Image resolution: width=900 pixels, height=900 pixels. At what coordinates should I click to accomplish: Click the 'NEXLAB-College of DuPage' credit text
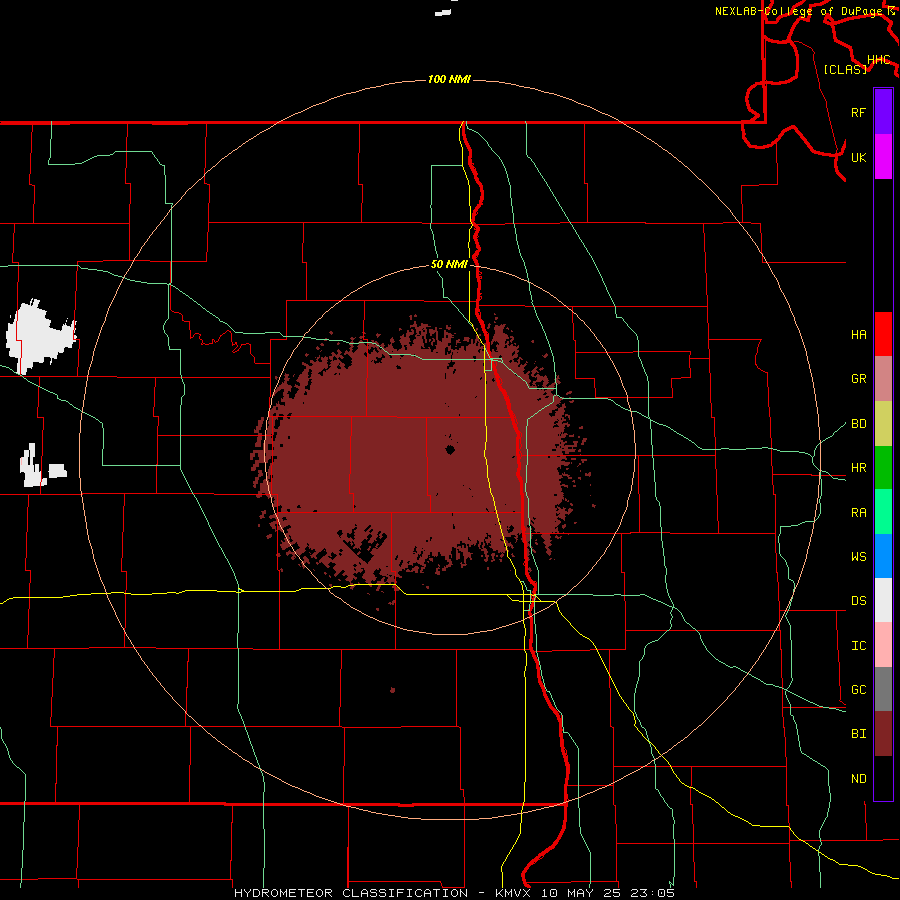tap(799, 11)
